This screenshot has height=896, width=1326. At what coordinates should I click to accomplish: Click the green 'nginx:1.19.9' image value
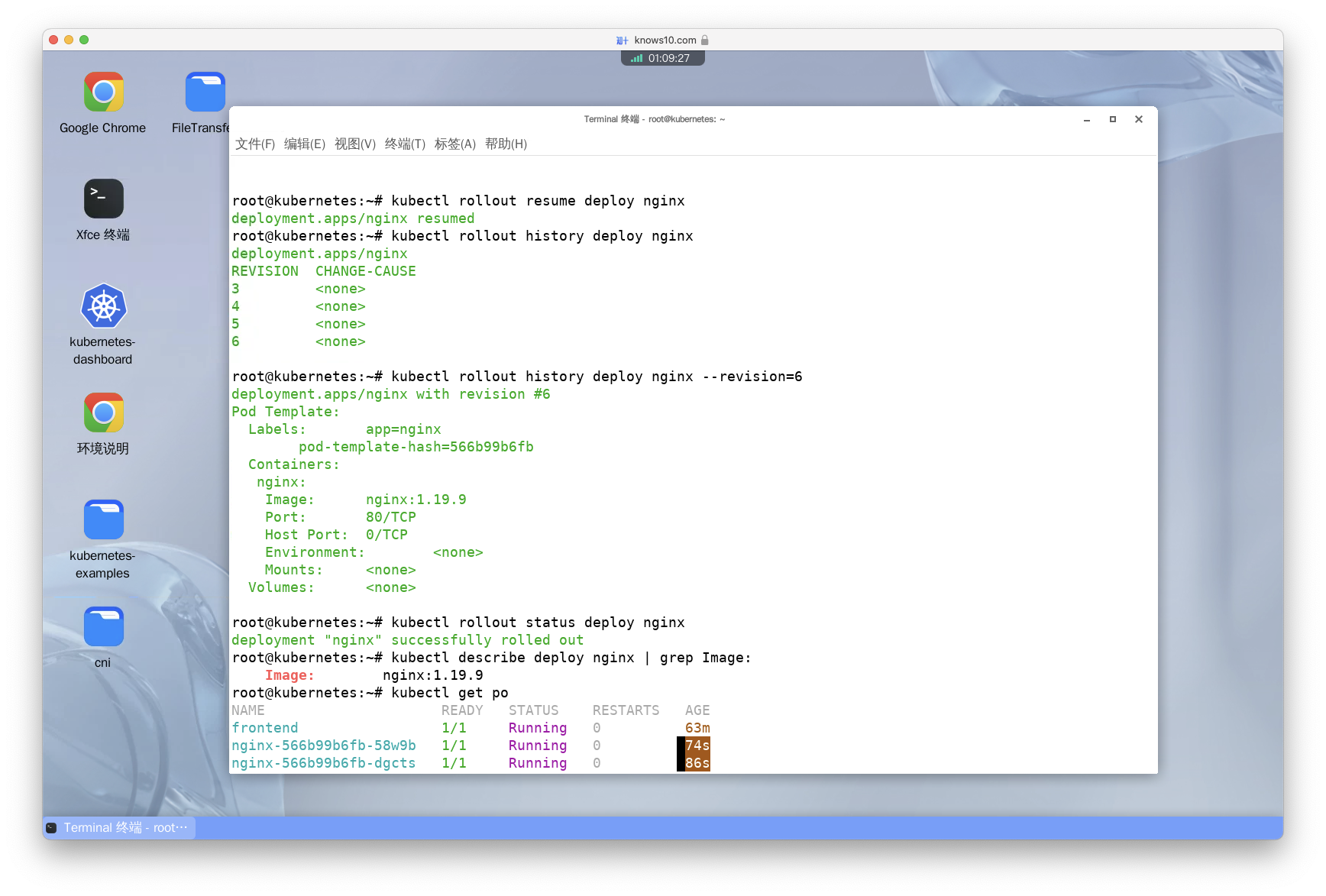coord(416,500)
